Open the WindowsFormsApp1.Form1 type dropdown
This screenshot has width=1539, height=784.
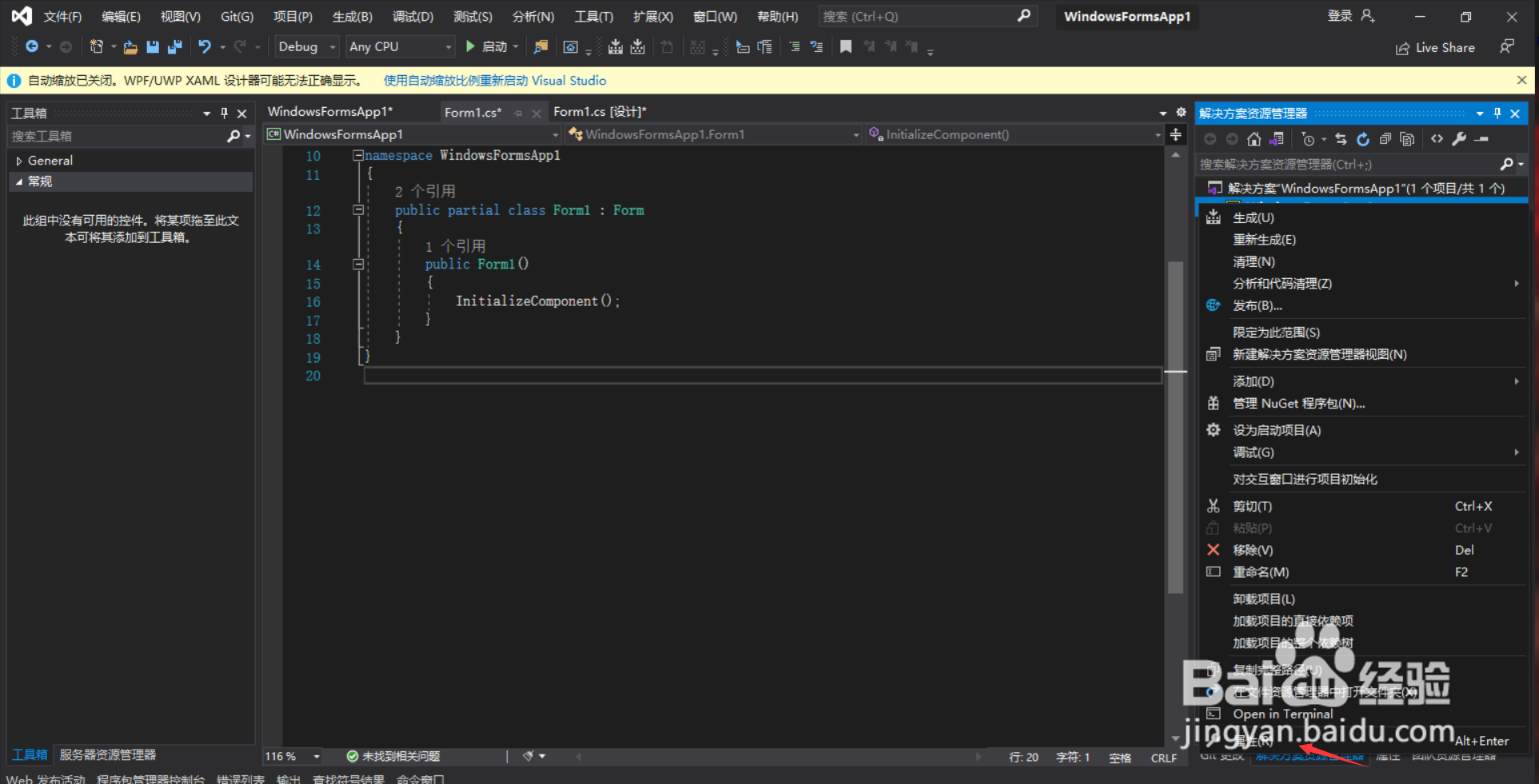(x=714, y=134)
